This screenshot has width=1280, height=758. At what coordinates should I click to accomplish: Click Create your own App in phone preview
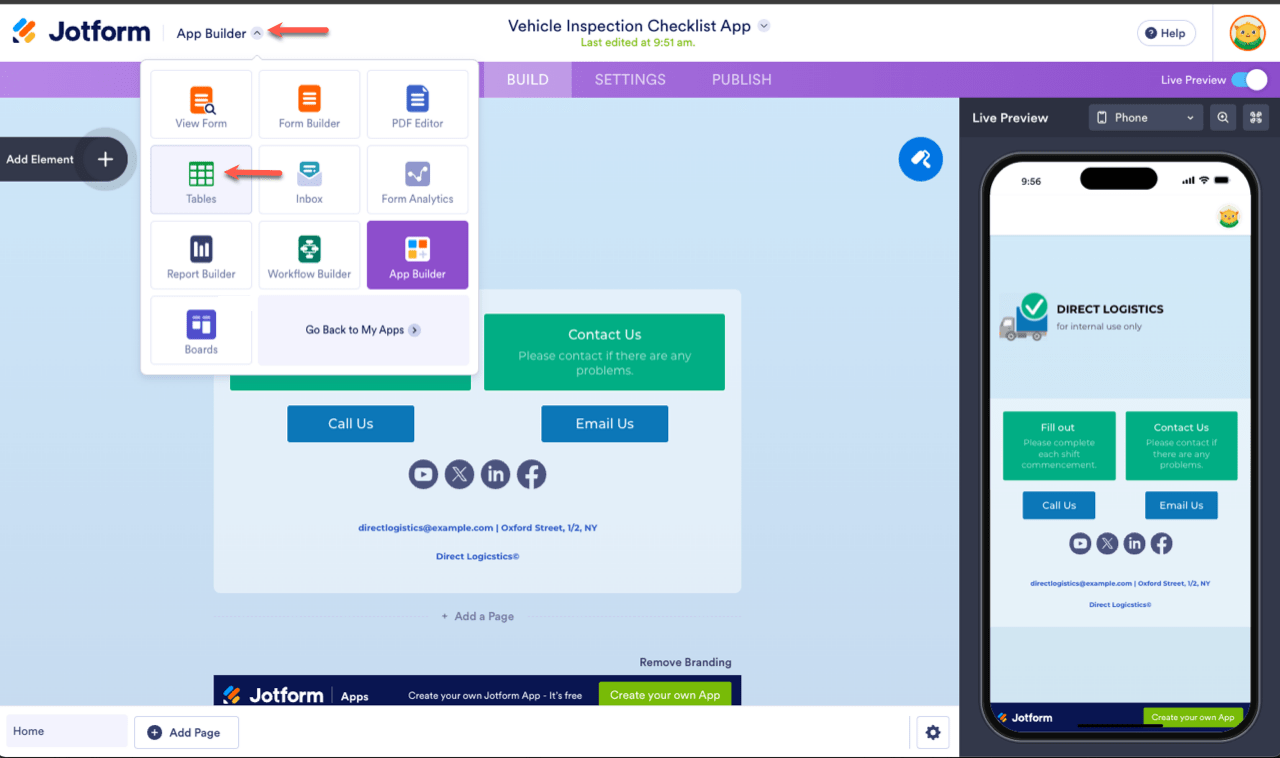click(1193, 717)
